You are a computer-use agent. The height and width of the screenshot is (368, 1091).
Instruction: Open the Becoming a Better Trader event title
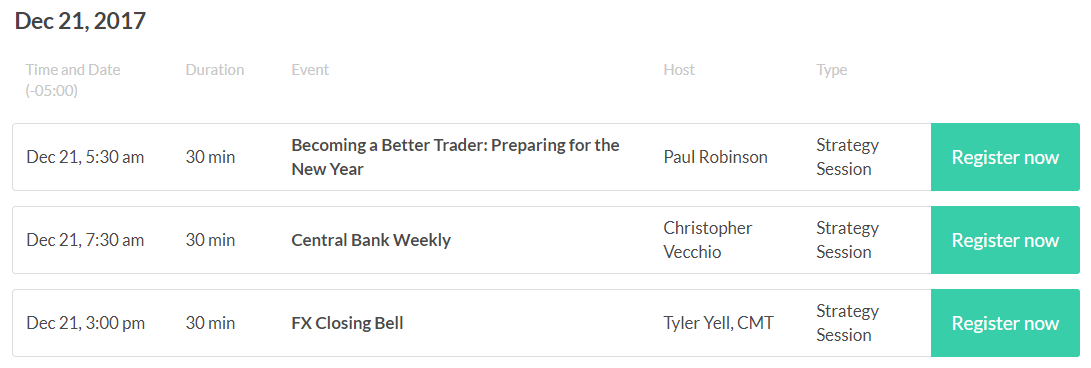click(455, 157)
